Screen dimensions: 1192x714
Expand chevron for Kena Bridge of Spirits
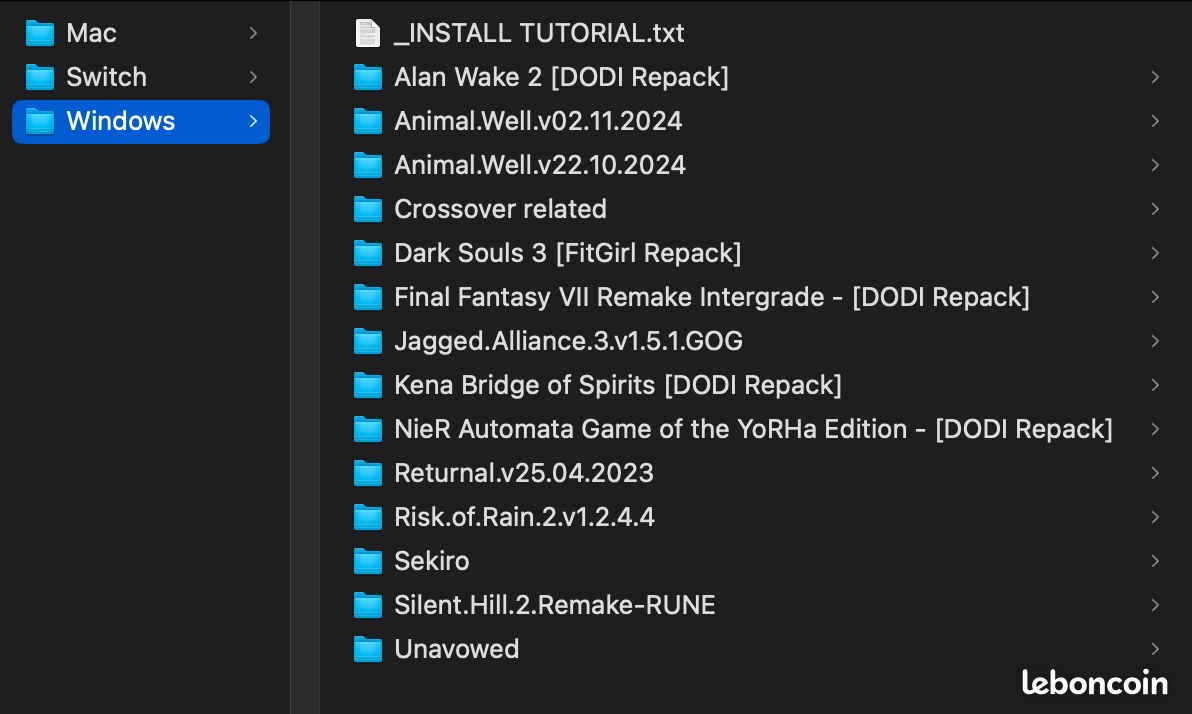click(1155, 386)
